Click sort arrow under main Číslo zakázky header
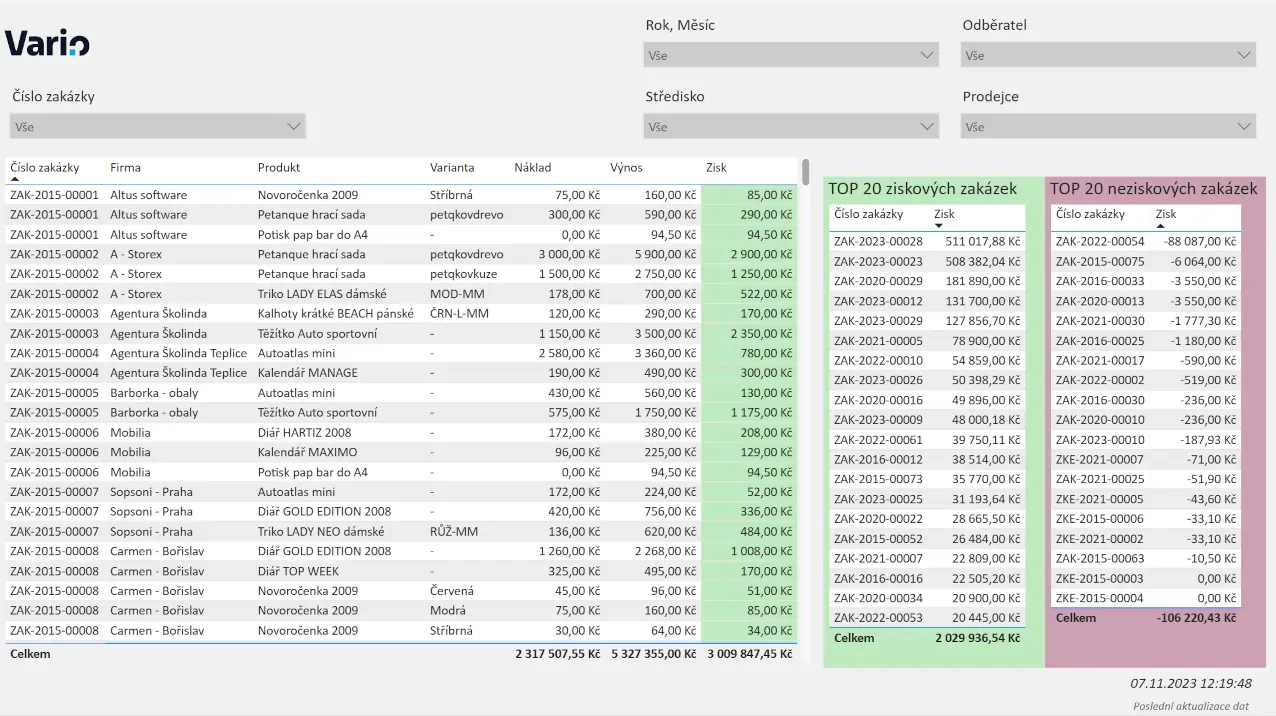The image size is (1276, 716). pyautogui.click(x=15, y=179)
